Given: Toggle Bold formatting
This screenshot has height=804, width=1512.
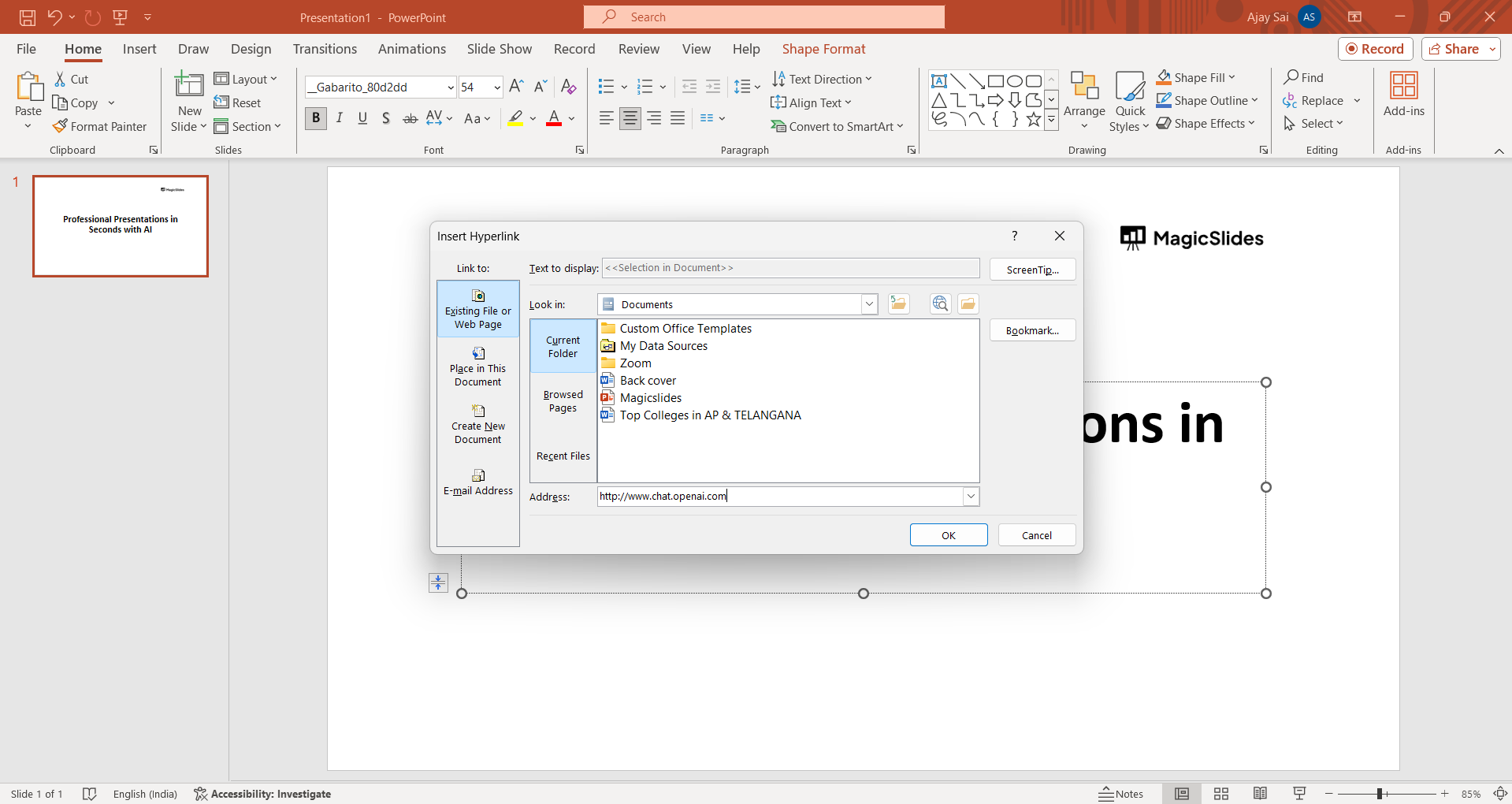Looking at the screenshot, I should click(316, 118).
